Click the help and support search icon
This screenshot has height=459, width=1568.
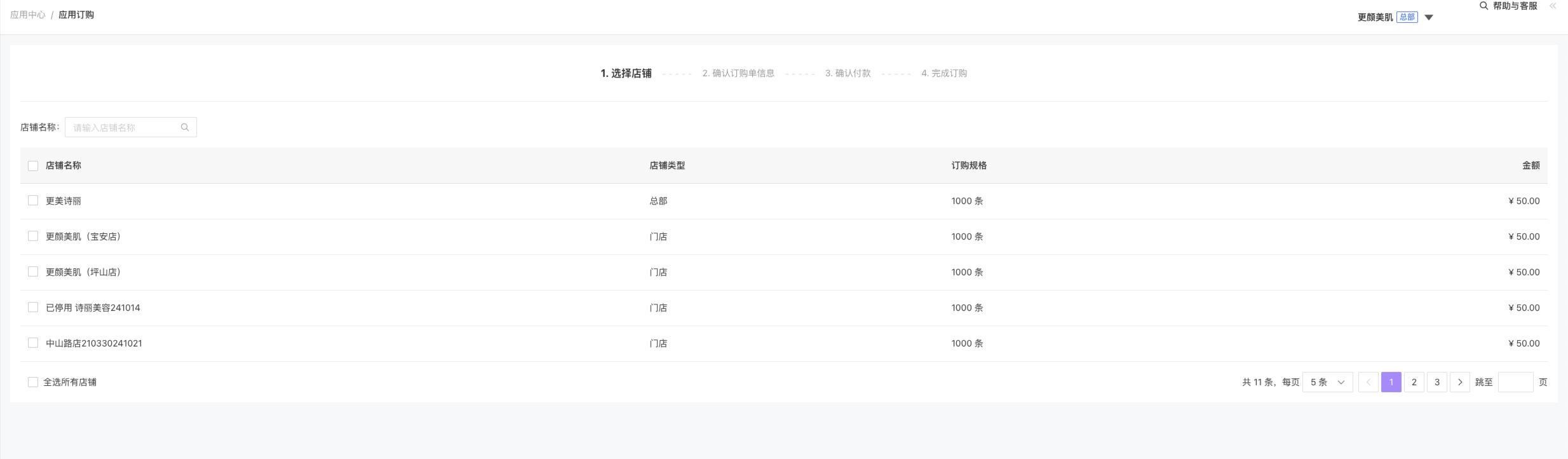click(1484, 6)
